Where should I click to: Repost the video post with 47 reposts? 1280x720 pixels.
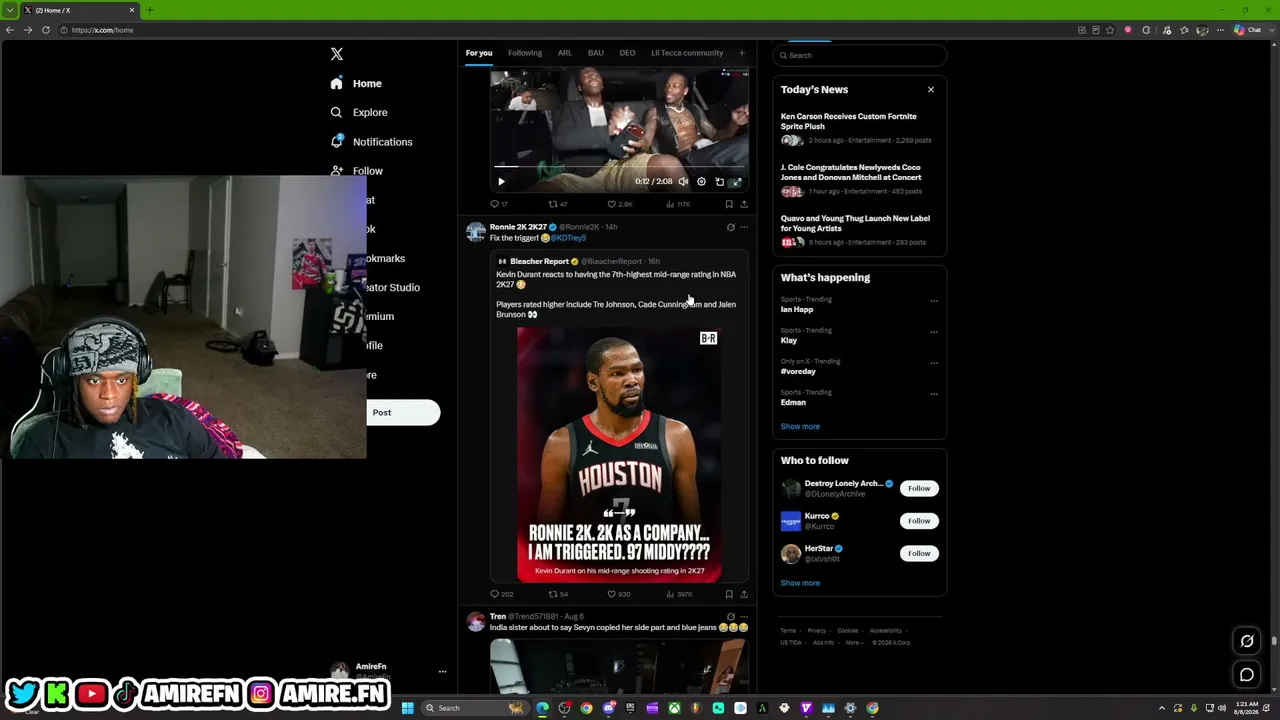pyautogui.click(x=557, y=204)
